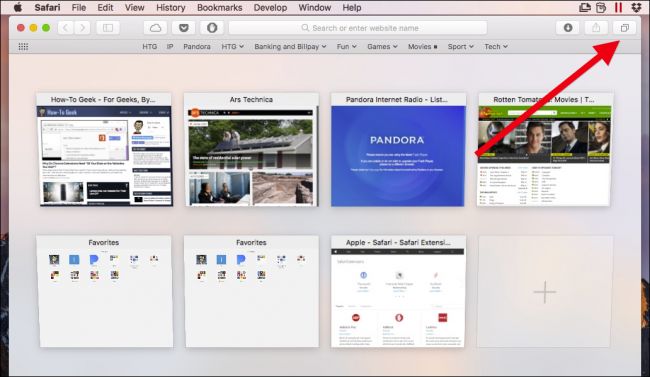The width and height of the screenshot is (650, 377).
Task: Open the Pandora bookmark
Action: tap(197, 46)
